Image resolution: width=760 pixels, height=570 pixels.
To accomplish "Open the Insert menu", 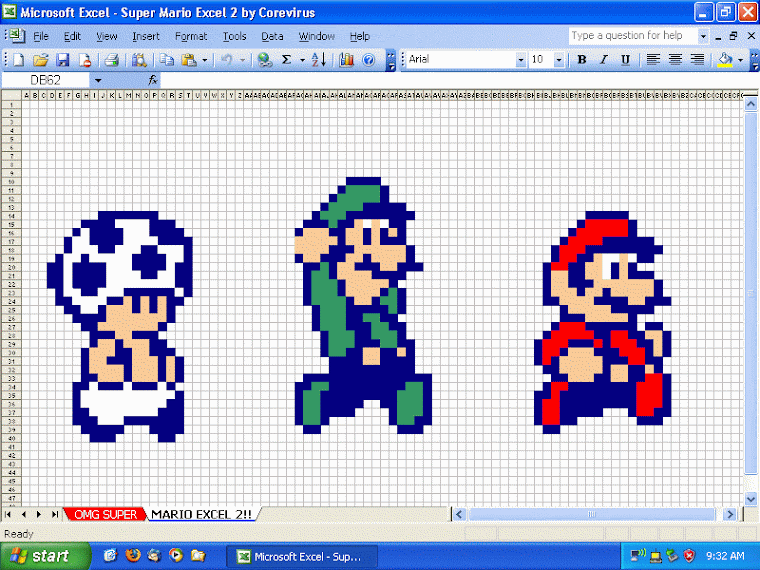I will pos(146,36).
